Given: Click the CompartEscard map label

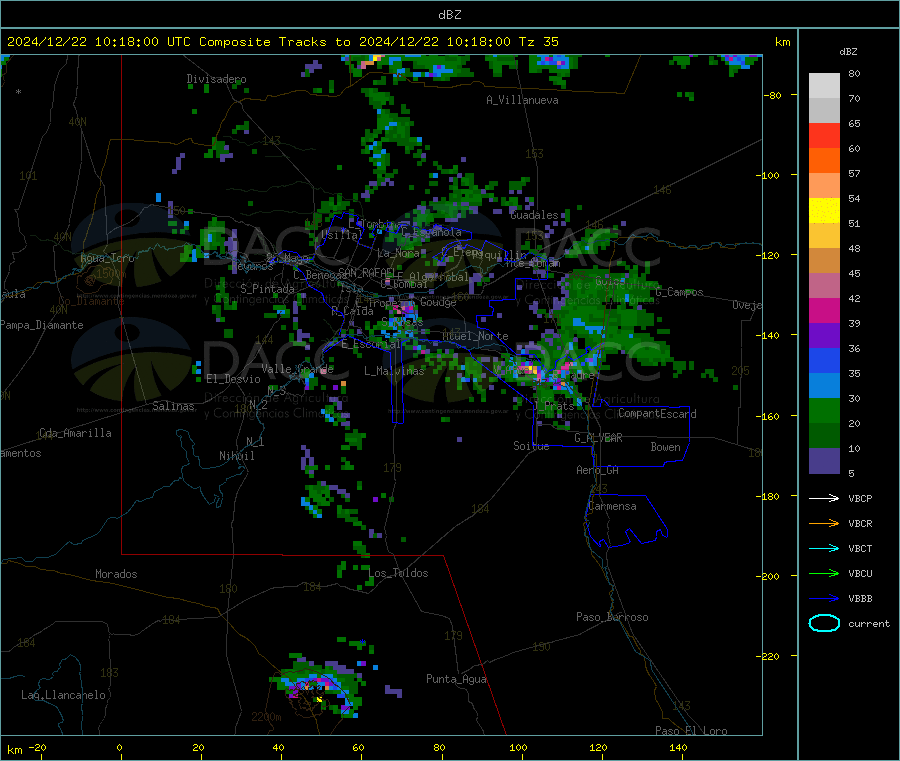Looking at the screenshot, I should click(x=657, y=414).
